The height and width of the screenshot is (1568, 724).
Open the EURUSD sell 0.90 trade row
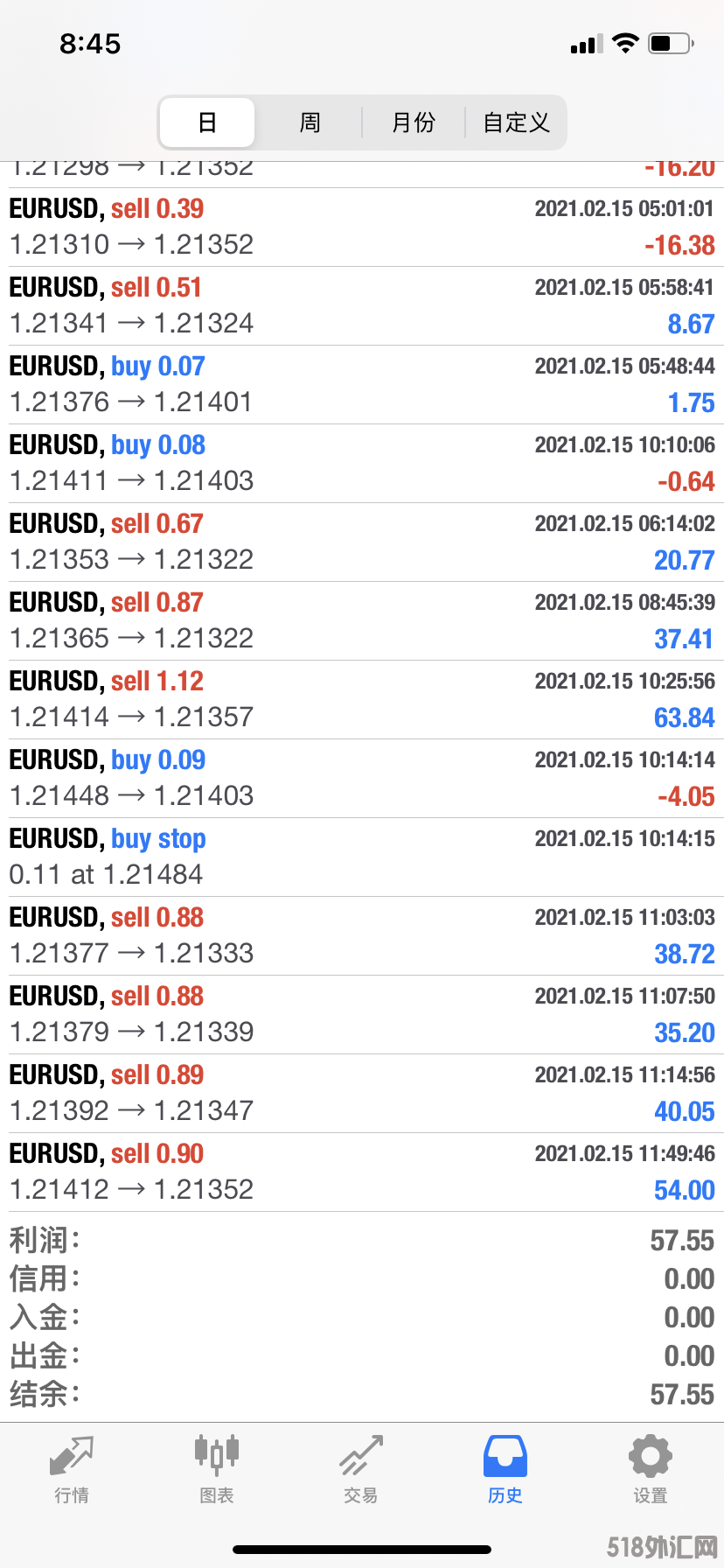(x=362, y=1172)
